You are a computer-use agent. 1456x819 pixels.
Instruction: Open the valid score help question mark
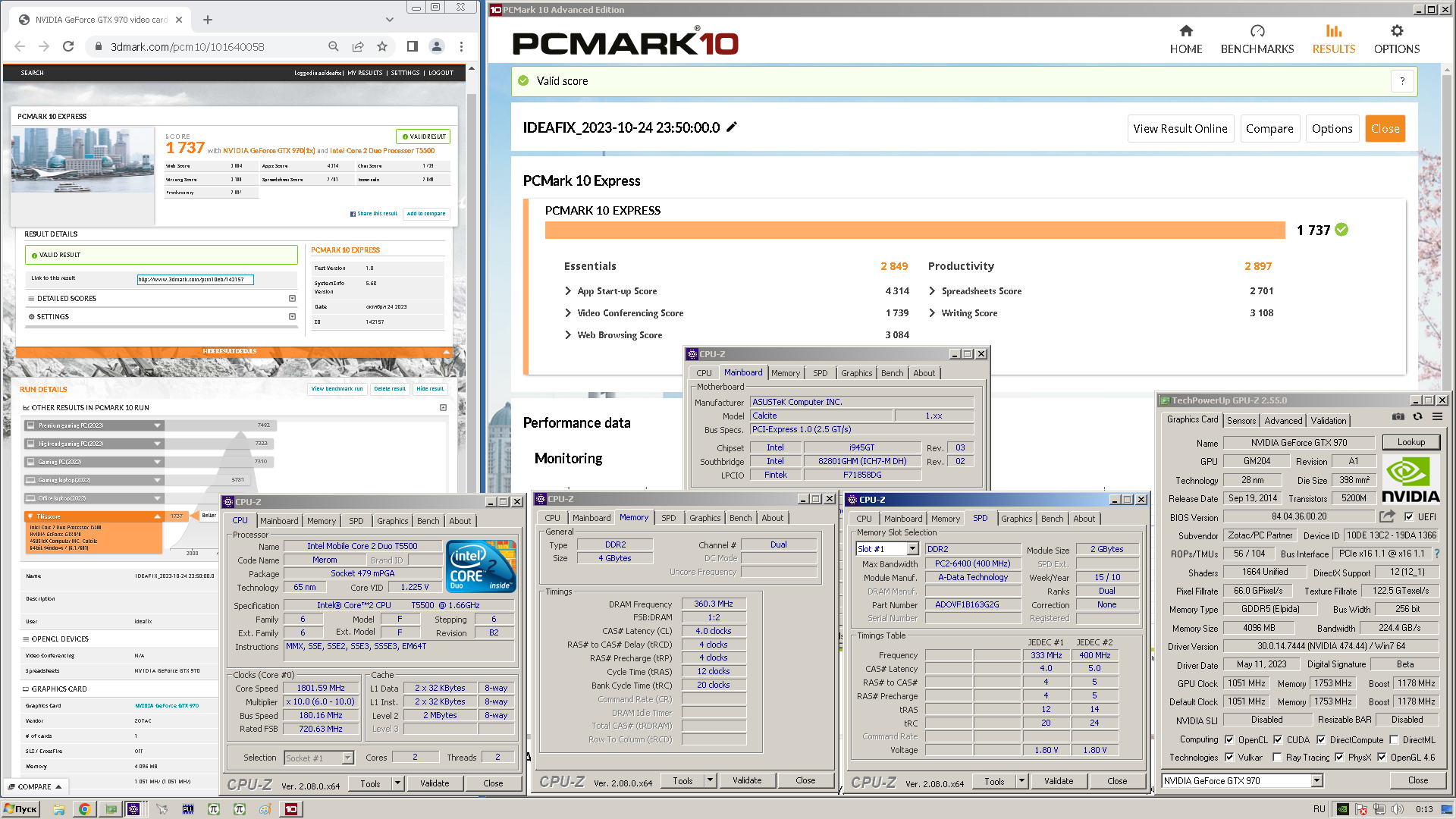click(x=1402, y=81)
